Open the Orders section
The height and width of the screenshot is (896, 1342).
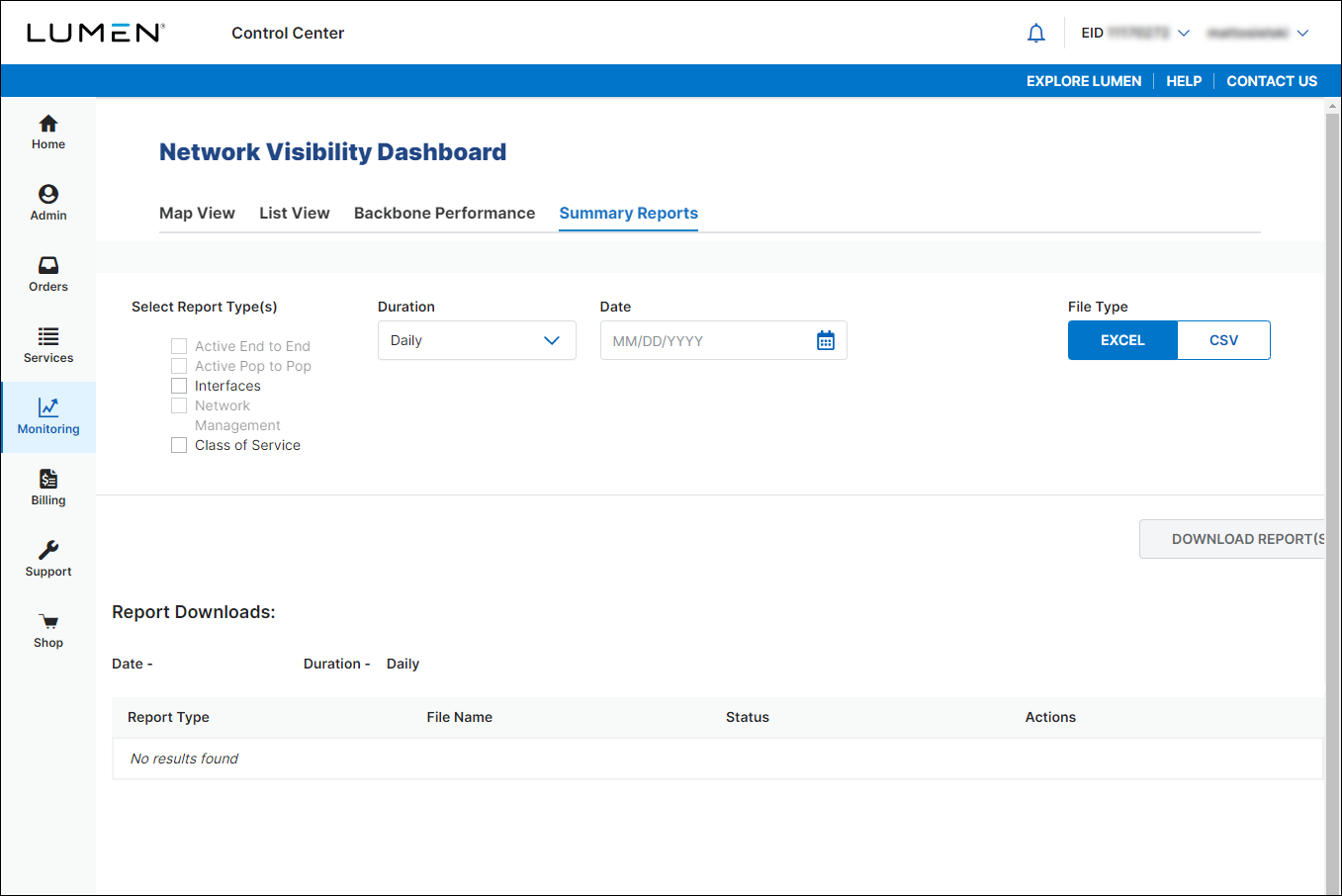[x=48, y=275]
